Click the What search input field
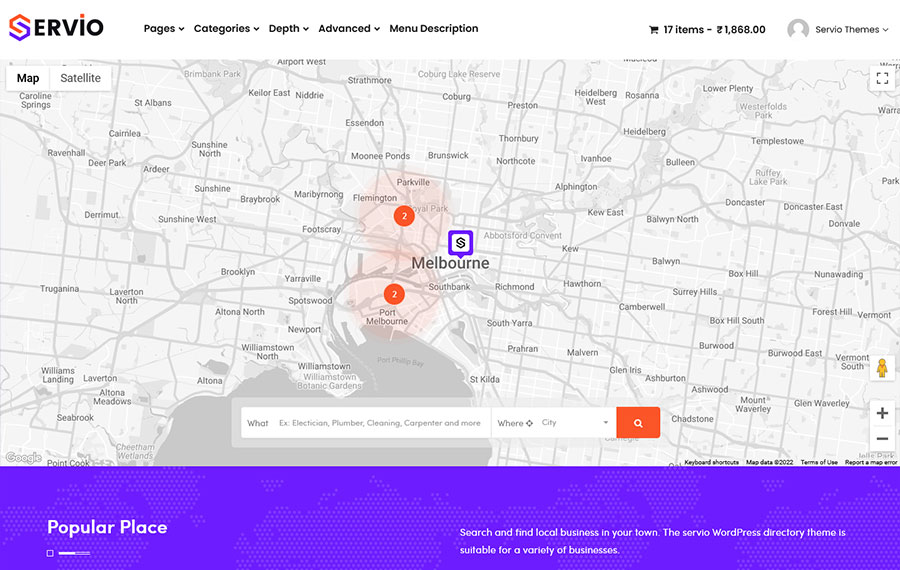This screenshot has width=900, height=570. [x=380, y=423]
